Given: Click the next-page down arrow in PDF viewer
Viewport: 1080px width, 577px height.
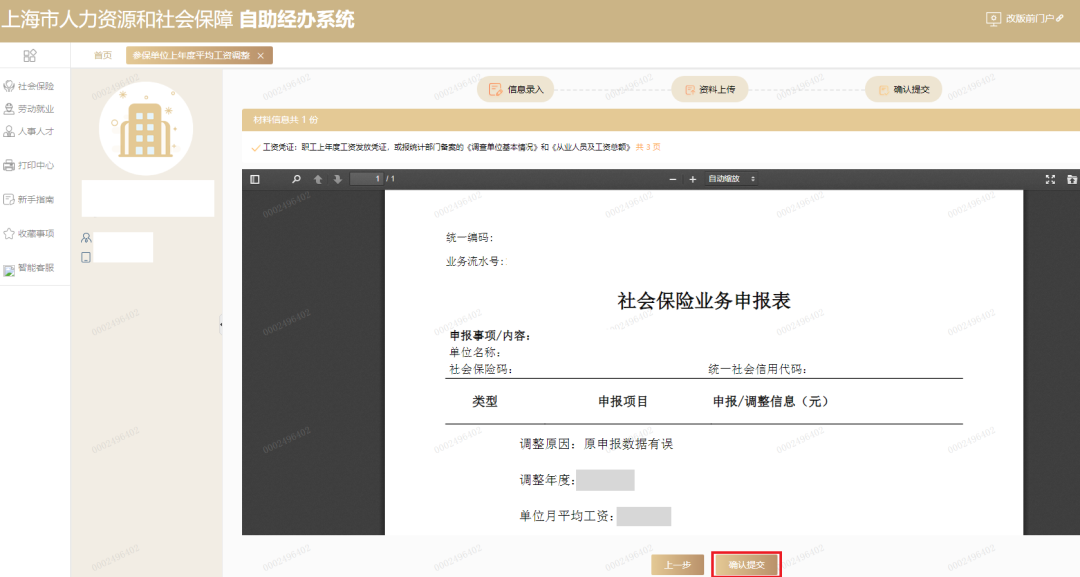Looking at the screenshot, I should [x=338, y=179].
